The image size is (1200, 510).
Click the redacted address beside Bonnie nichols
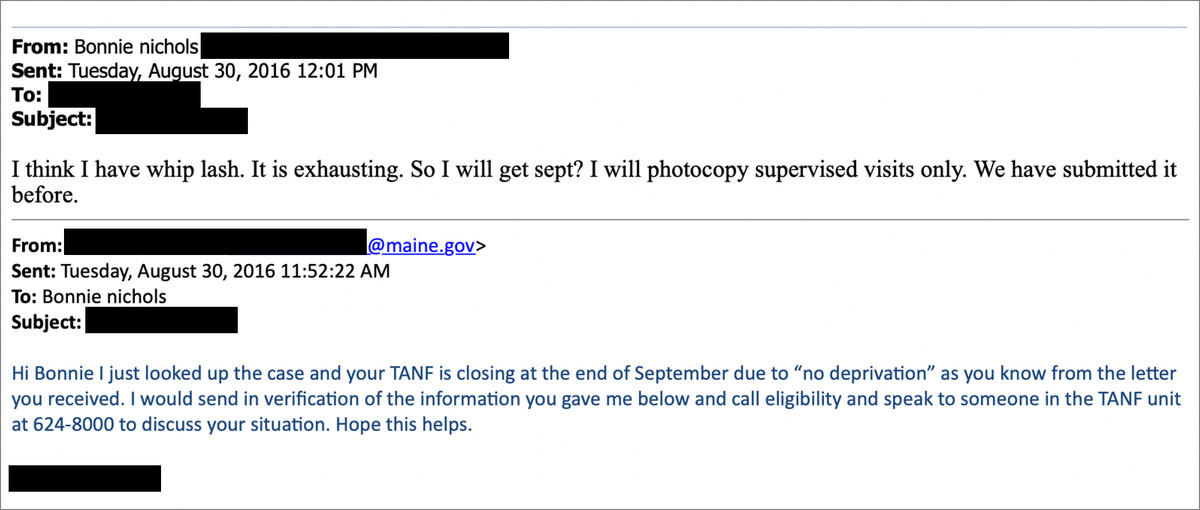[x=355, y=46]
